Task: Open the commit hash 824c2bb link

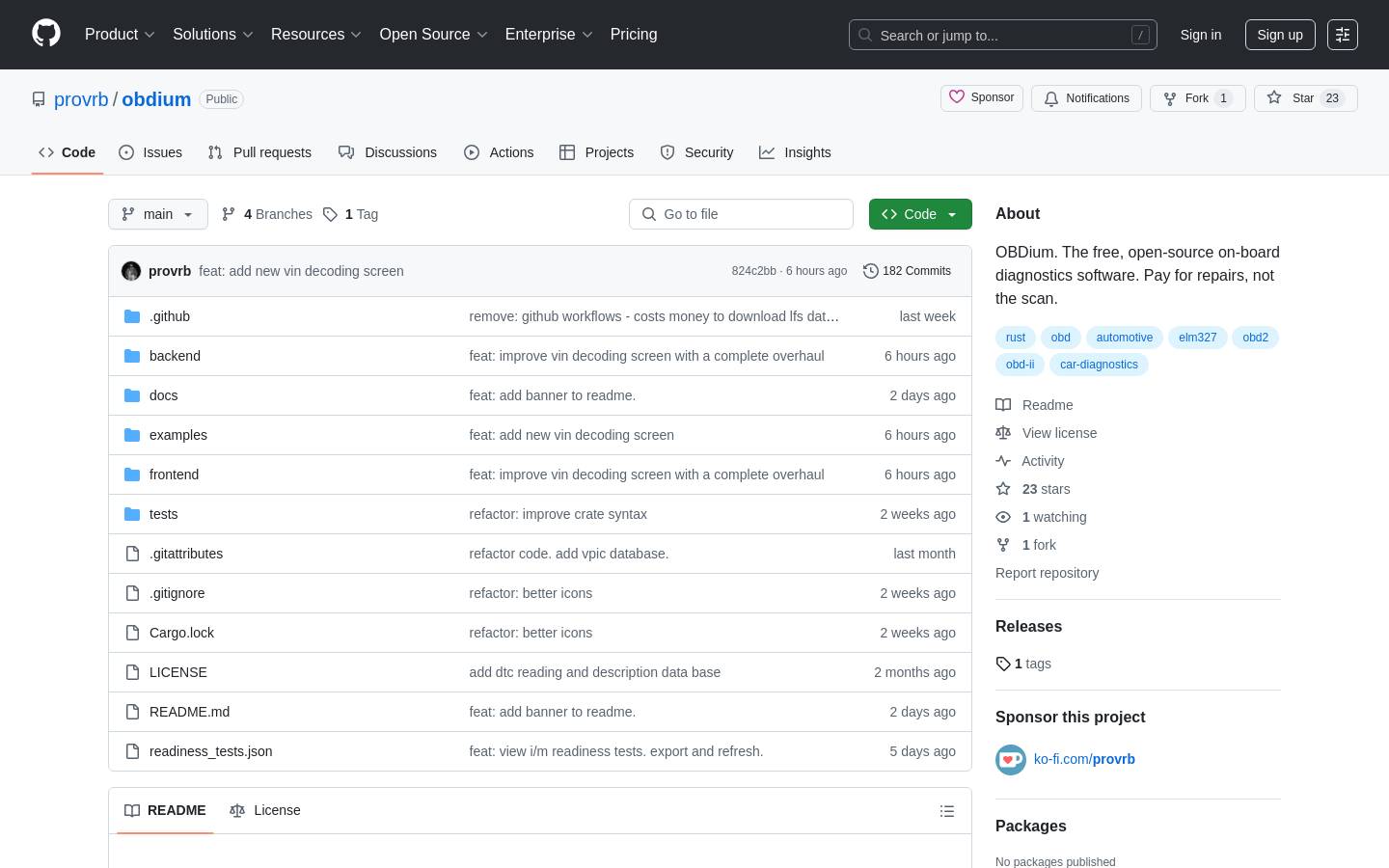Action: 753,271
